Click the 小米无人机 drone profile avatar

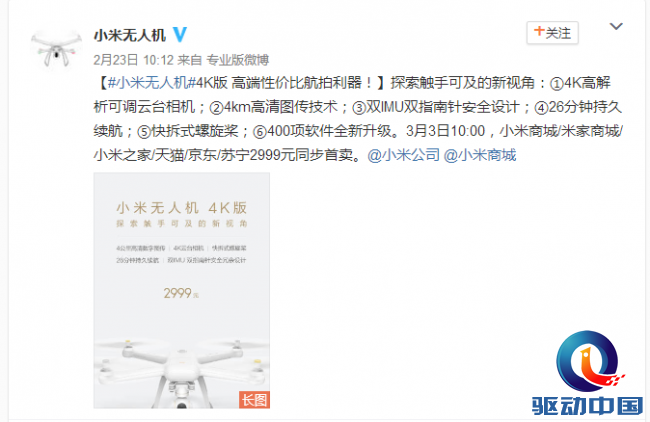(56, 48)
